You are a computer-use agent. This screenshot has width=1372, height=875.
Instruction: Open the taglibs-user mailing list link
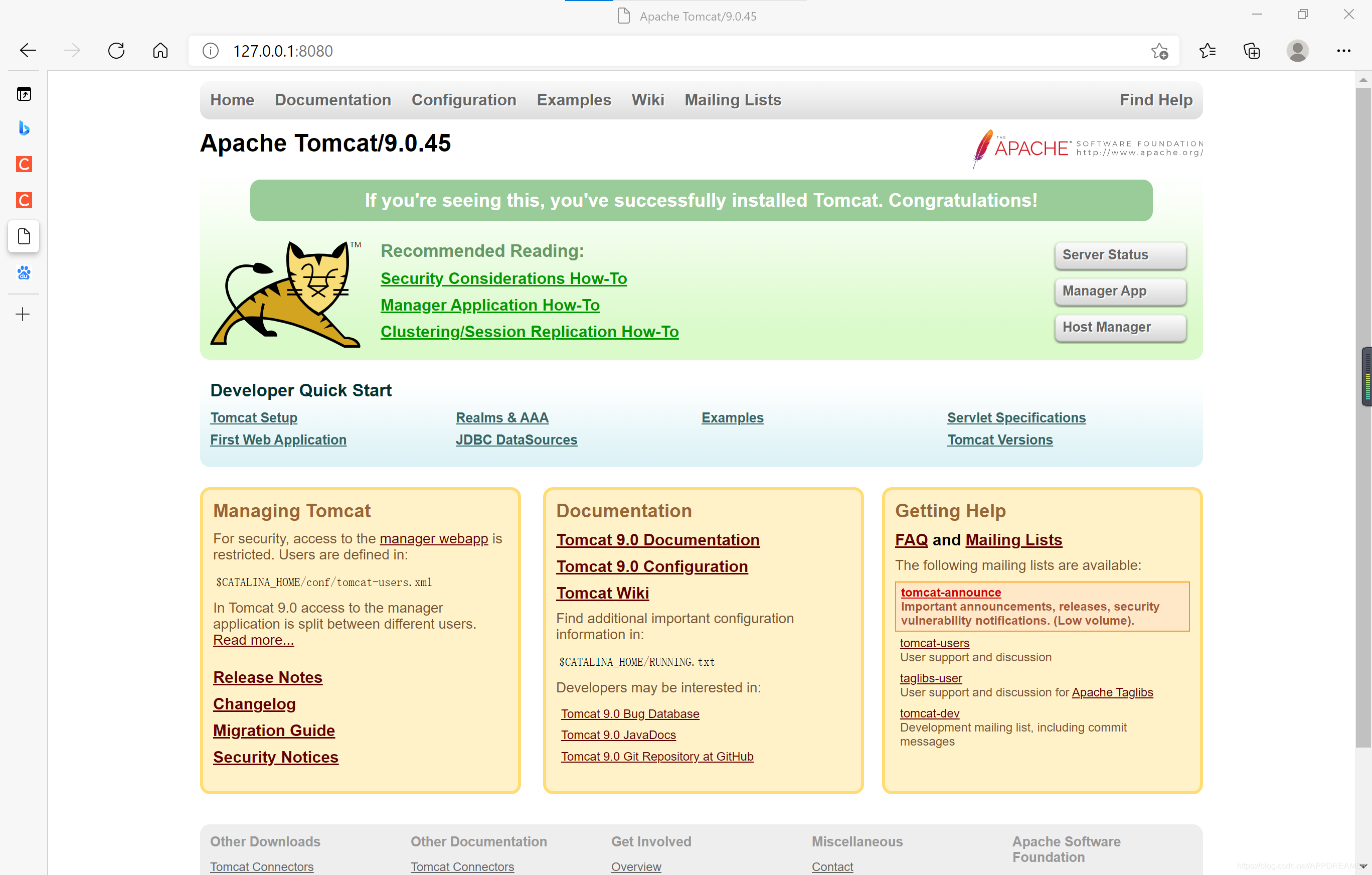930,678
